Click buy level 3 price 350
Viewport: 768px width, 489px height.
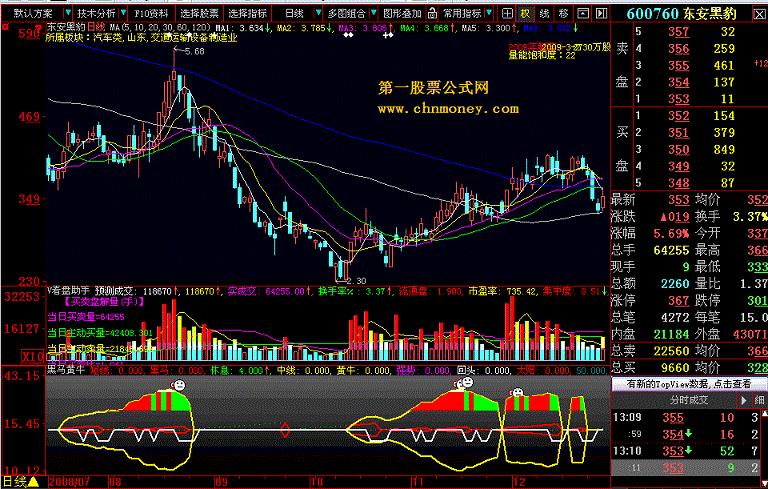coord(679,149)
